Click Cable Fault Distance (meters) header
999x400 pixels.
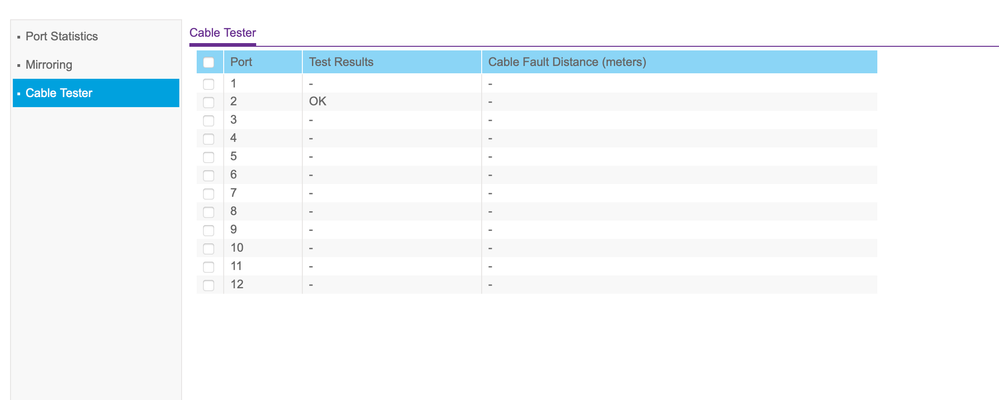(679, 62)
